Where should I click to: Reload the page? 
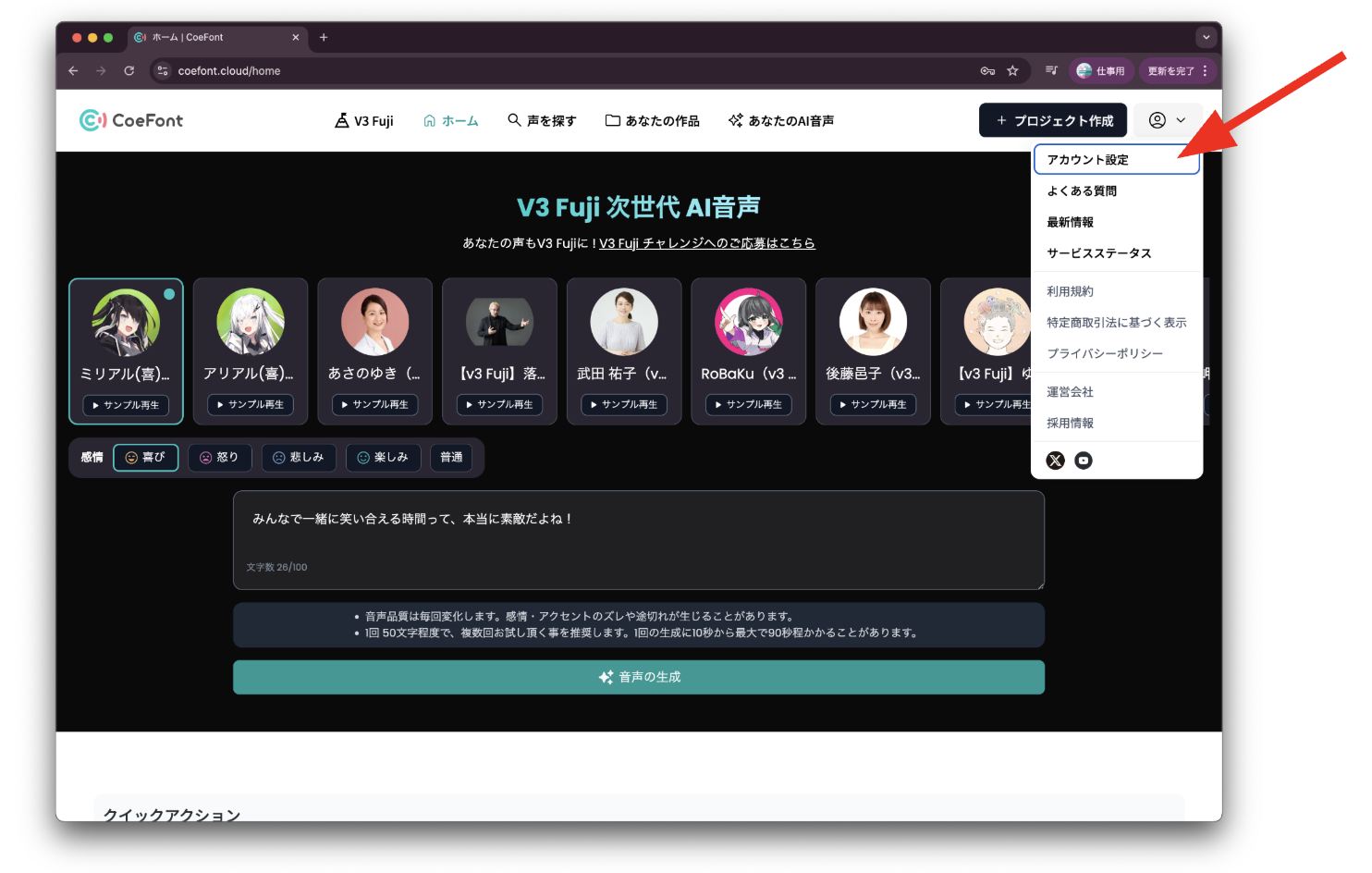pyautogui.click(x=129, y=70)
